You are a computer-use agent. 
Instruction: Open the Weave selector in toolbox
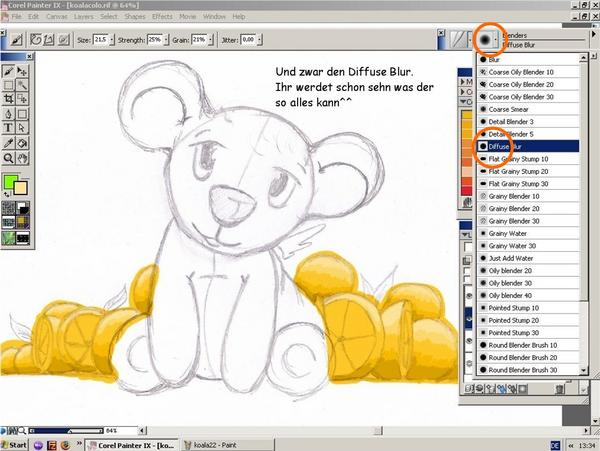[x=23, y=222]
